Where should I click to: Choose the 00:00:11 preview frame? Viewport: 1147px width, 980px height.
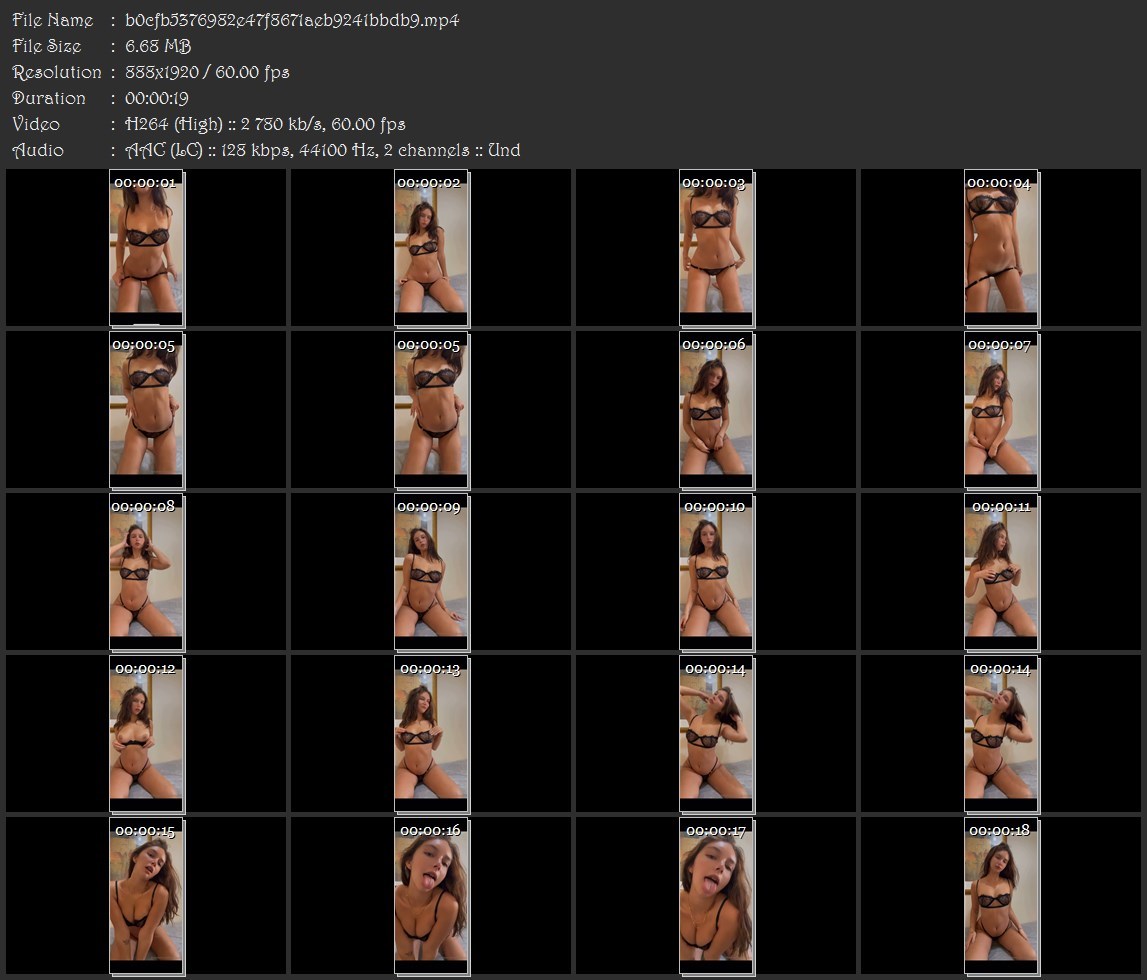(1001, 572)
